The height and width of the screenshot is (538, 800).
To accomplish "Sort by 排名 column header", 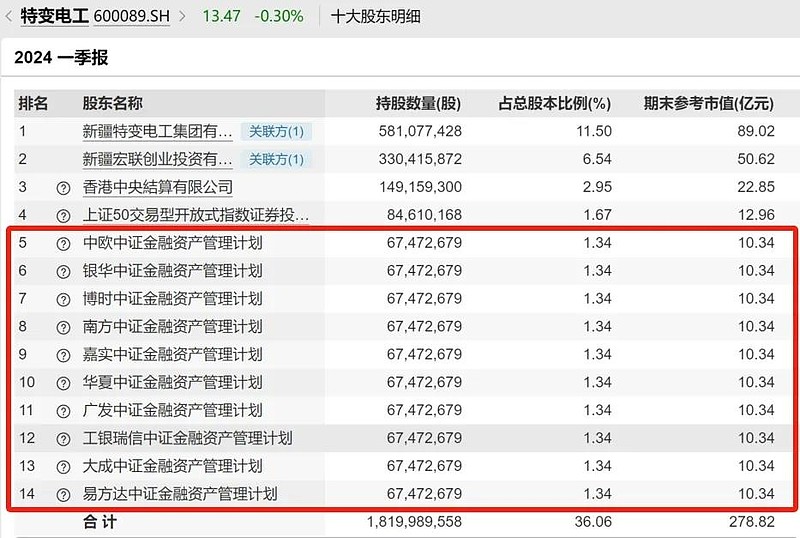I will (33, 103).
